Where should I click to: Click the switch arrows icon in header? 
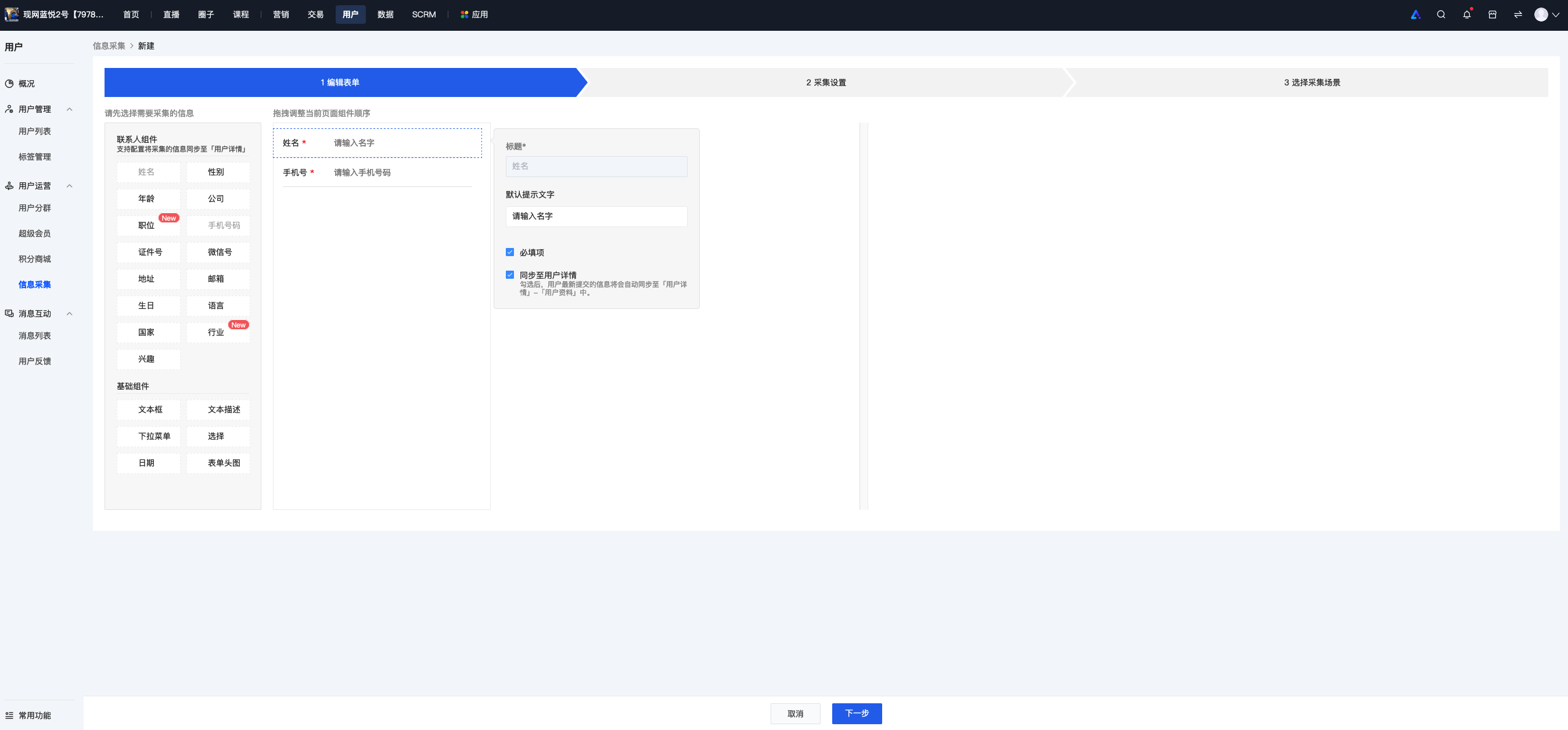1518,15
